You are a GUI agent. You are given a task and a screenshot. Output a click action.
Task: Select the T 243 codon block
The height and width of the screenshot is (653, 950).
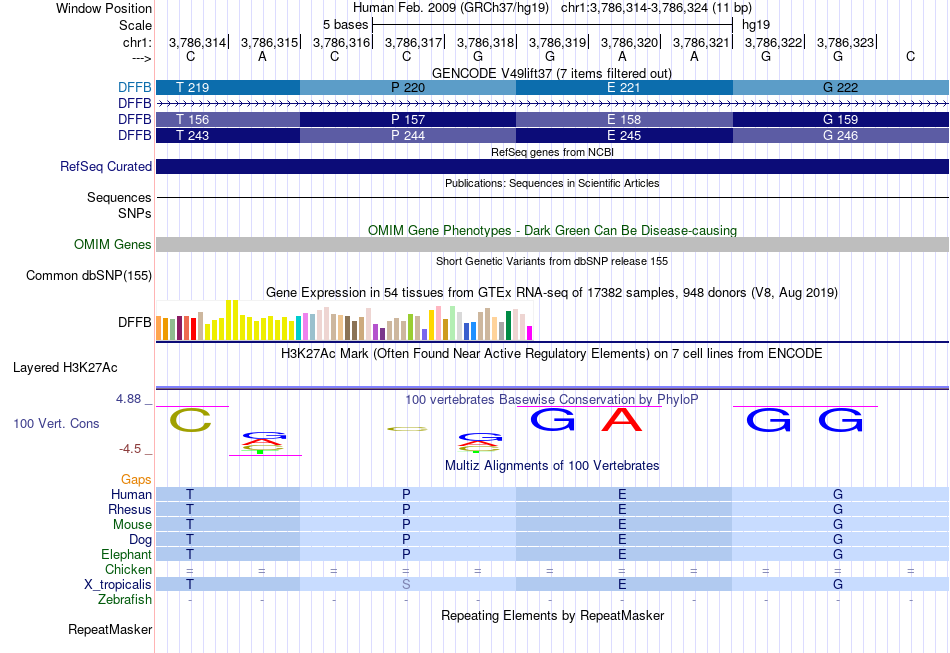(228, 135)
